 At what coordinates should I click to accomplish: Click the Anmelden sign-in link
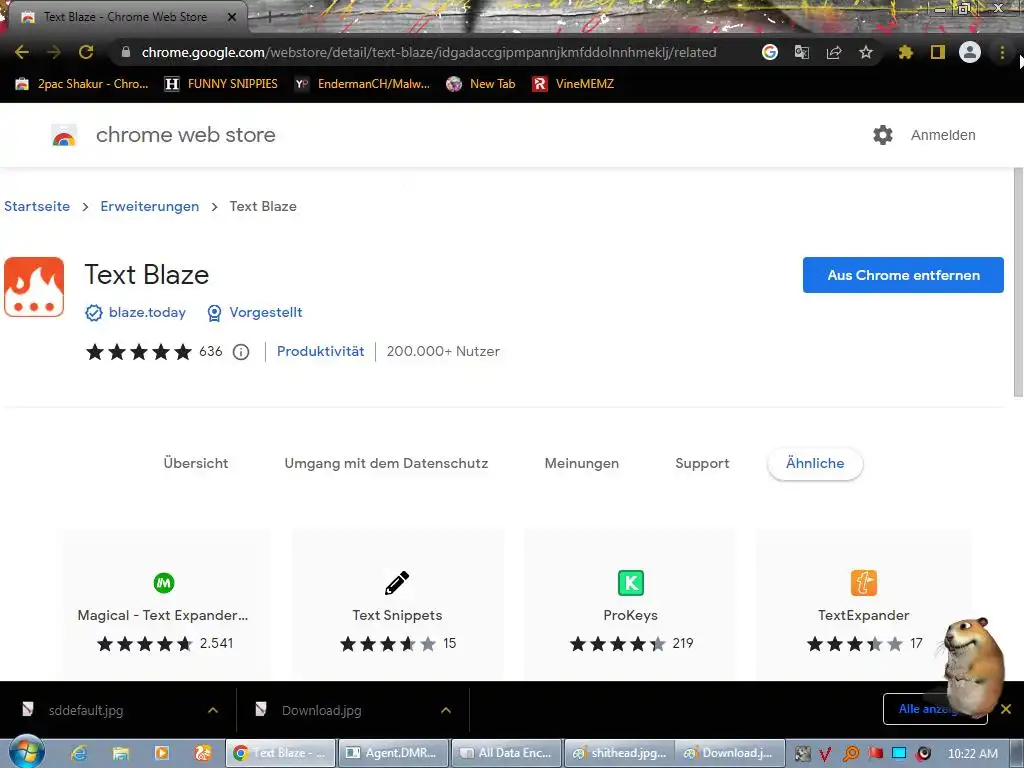[x=943, y=135]
